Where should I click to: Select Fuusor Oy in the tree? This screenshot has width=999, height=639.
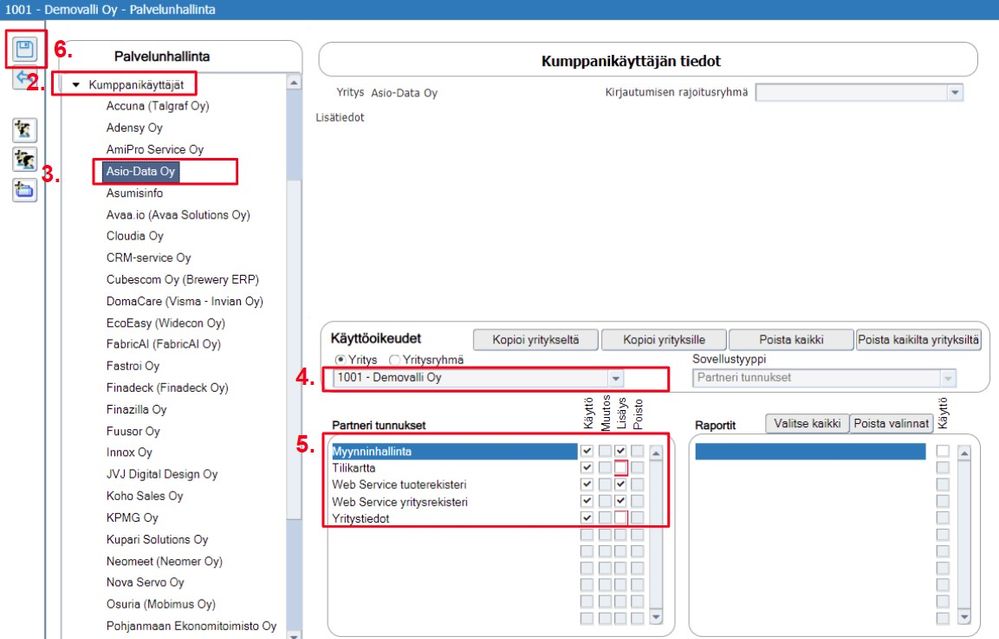(x=133, y=431)
